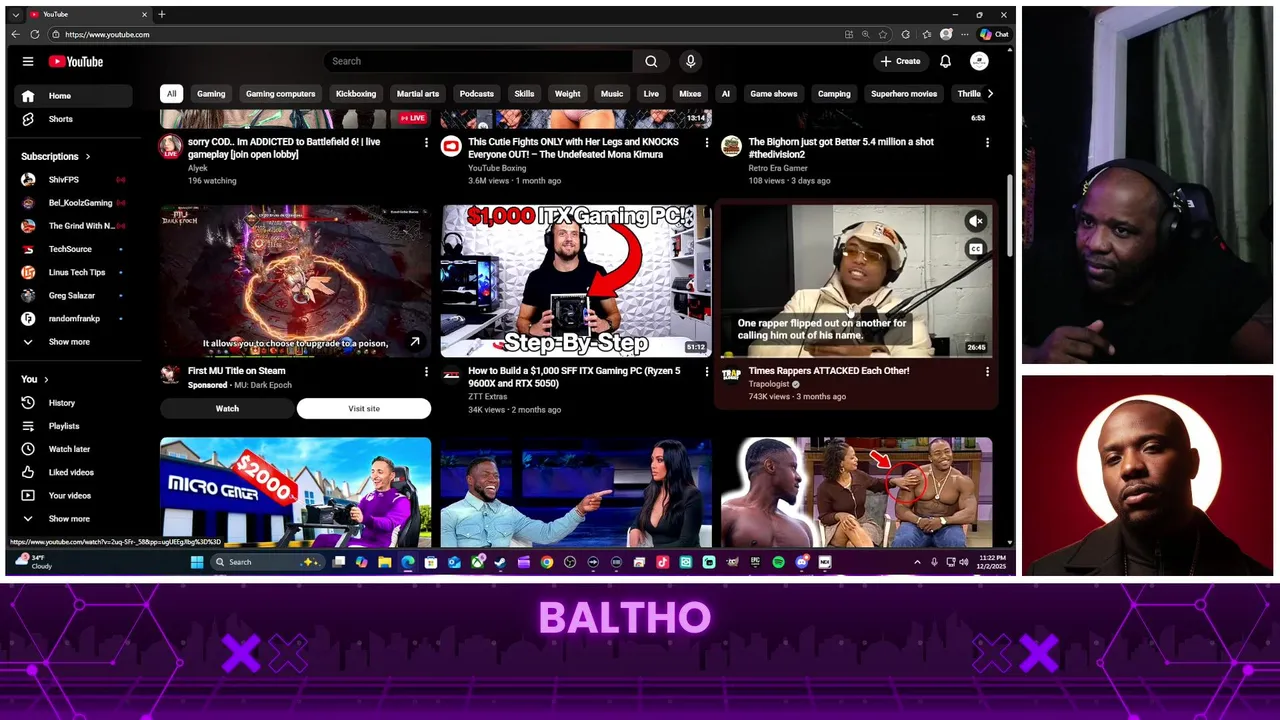Open the $1,000 ITX Gaming PC thumbnail
Screen dimensions: 1280x720
tap(576, 281)
